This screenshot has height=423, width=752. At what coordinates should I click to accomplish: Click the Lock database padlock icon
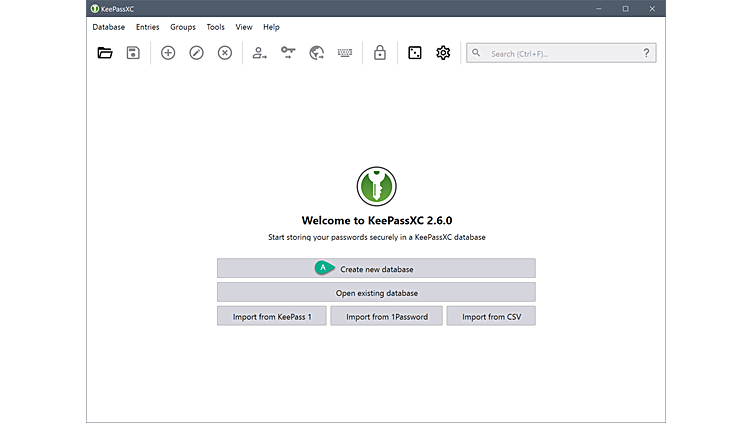coord(380,53)
